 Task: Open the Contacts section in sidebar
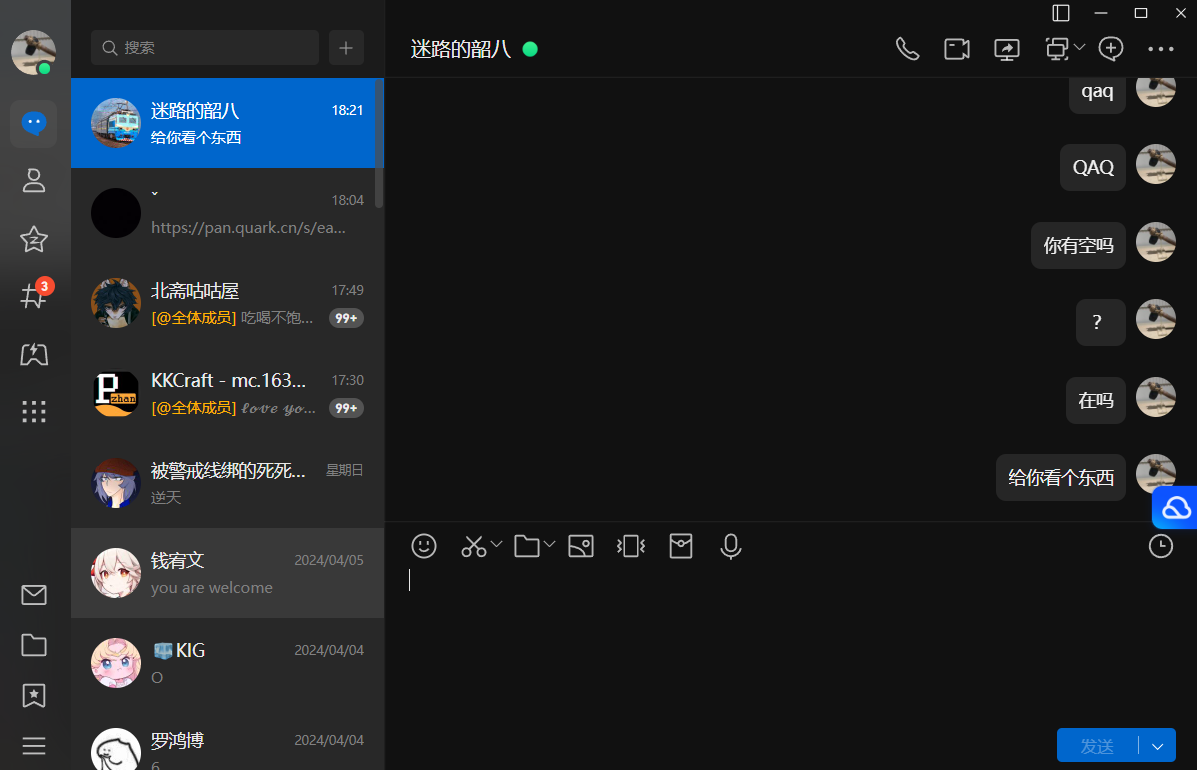point(34,181)
